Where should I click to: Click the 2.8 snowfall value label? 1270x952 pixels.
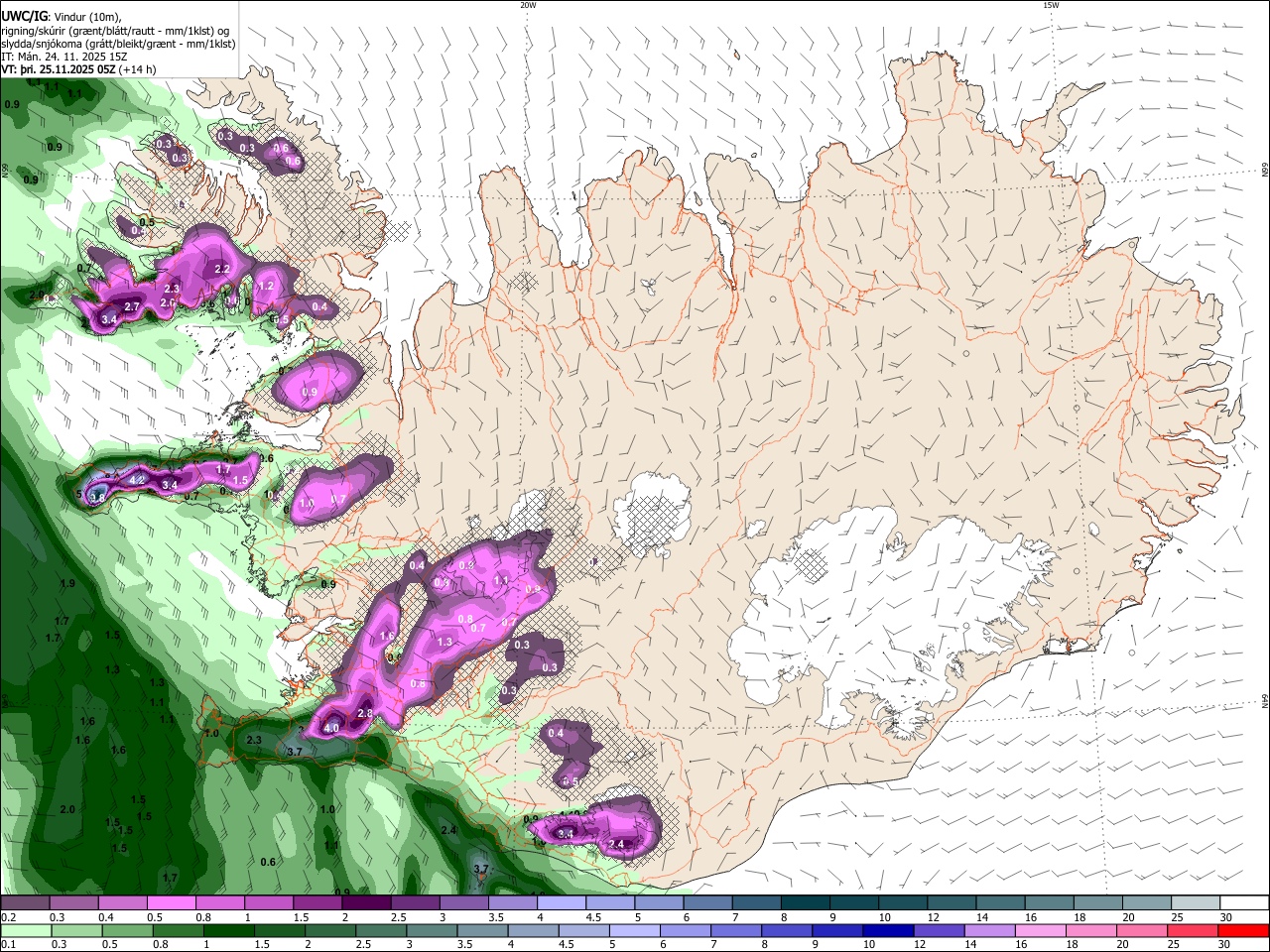pos(364,714)
